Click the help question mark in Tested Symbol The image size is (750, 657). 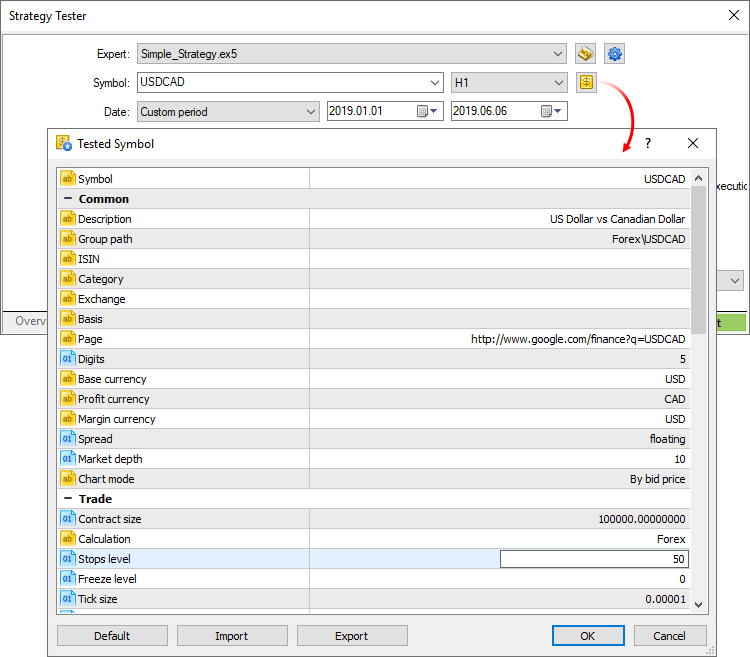(x=648, y=143)
